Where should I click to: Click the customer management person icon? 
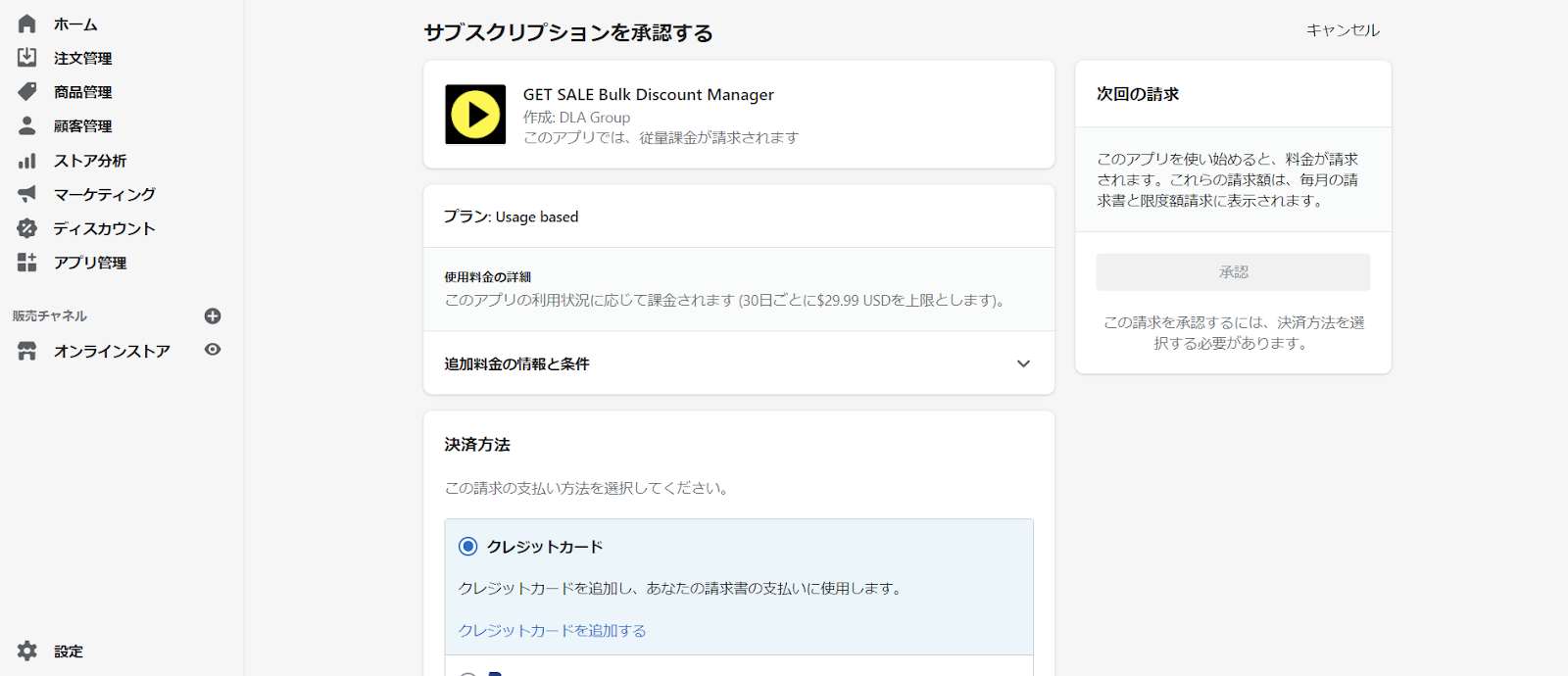[x=26, y=125]
